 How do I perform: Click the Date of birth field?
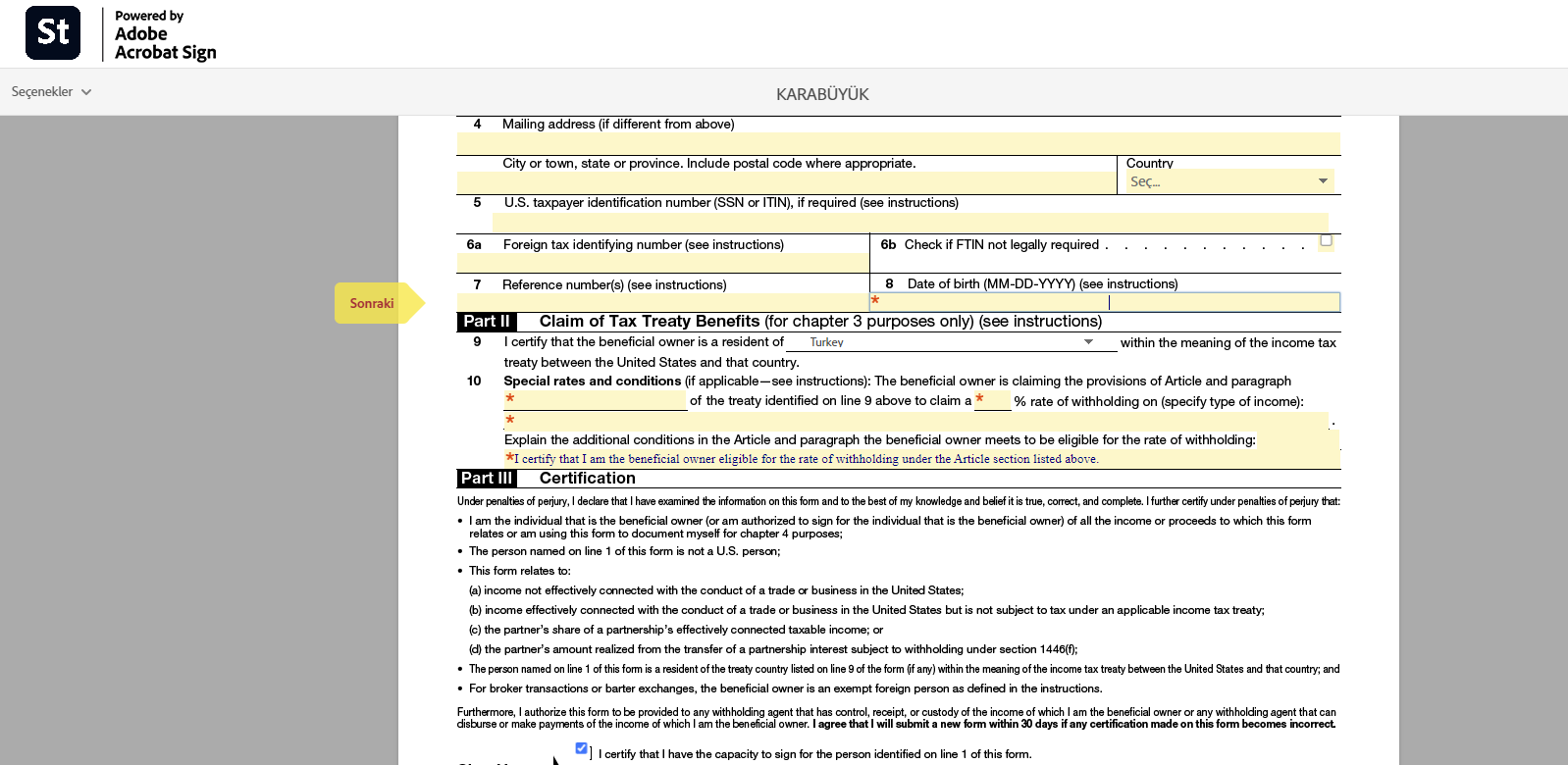coord(1105,302)
